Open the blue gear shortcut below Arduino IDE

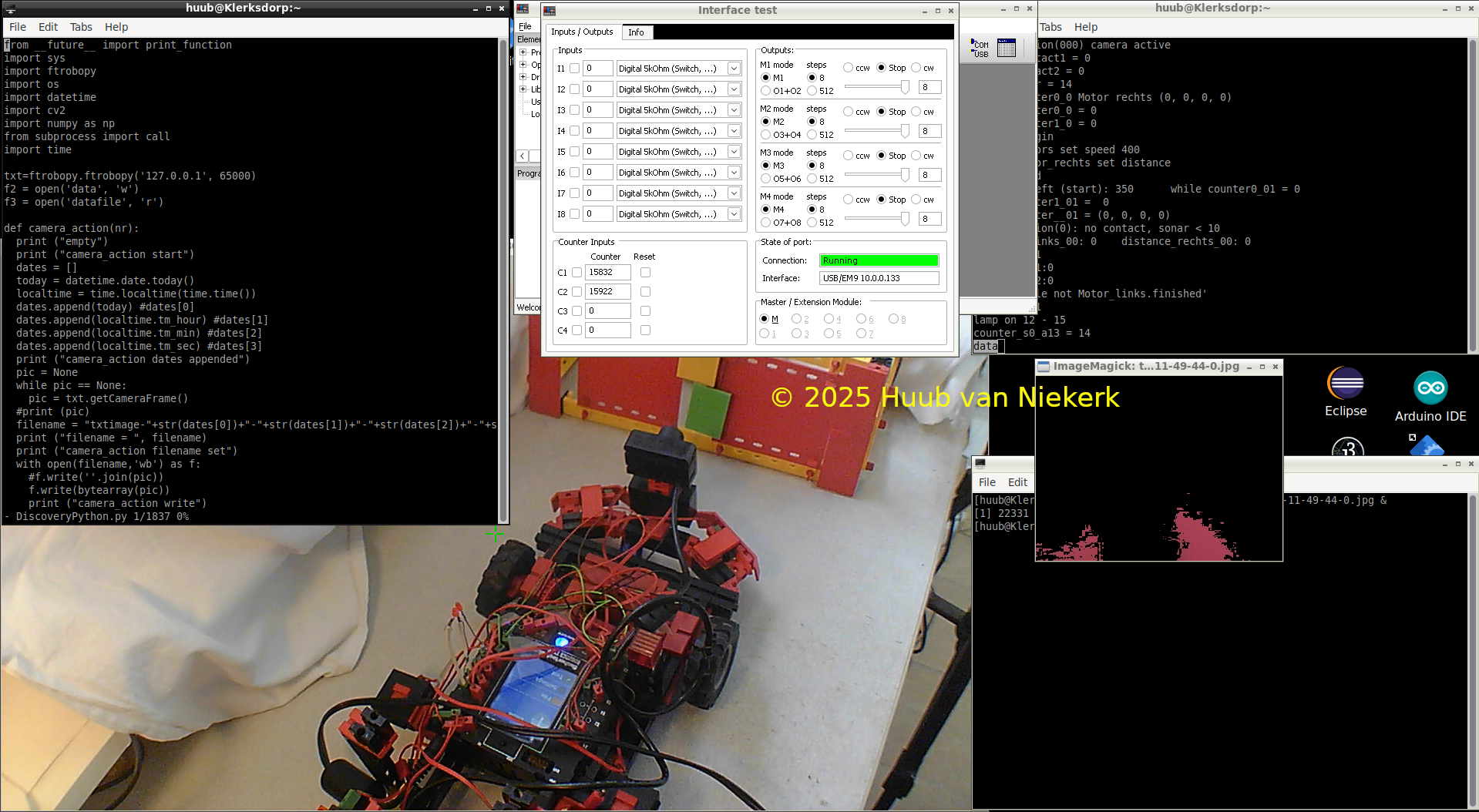(x=1425, y=445)
